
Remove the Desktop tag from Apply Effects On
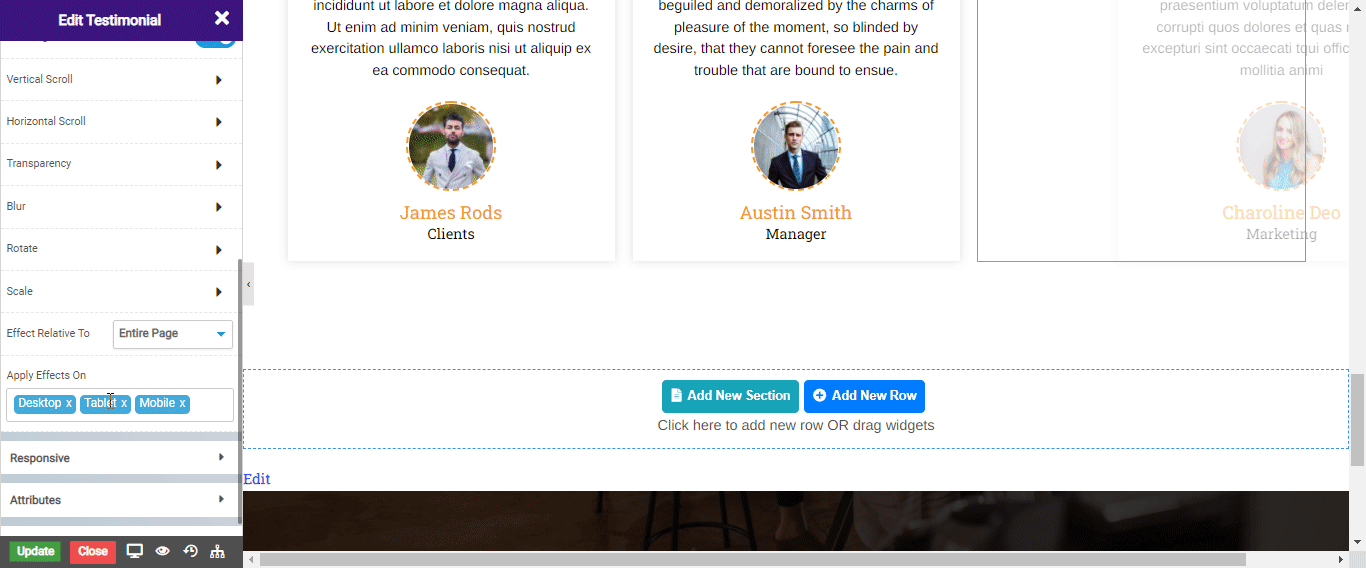[69, 403]
